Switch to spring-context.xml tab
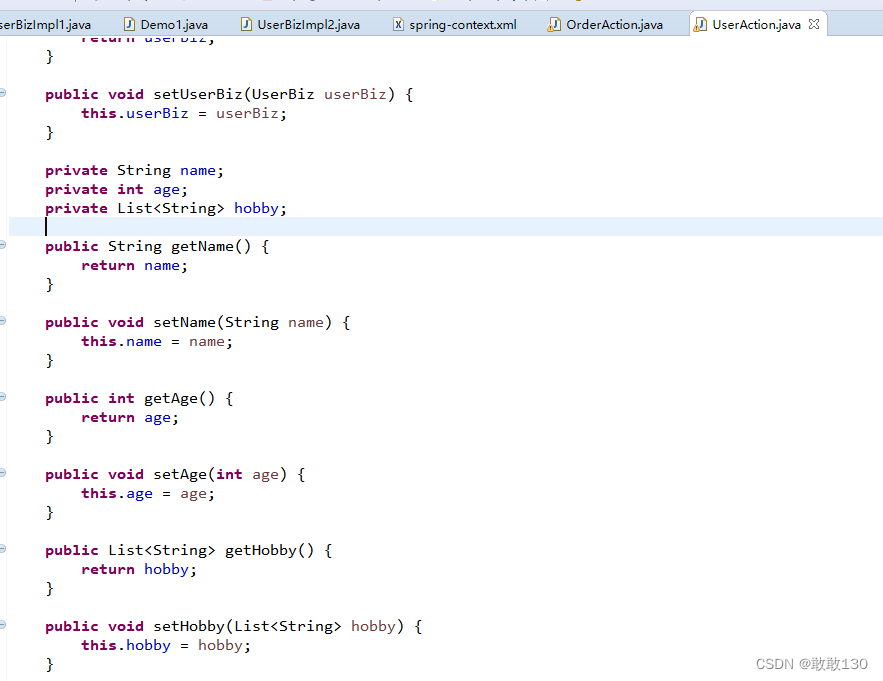 pos(454,25)
